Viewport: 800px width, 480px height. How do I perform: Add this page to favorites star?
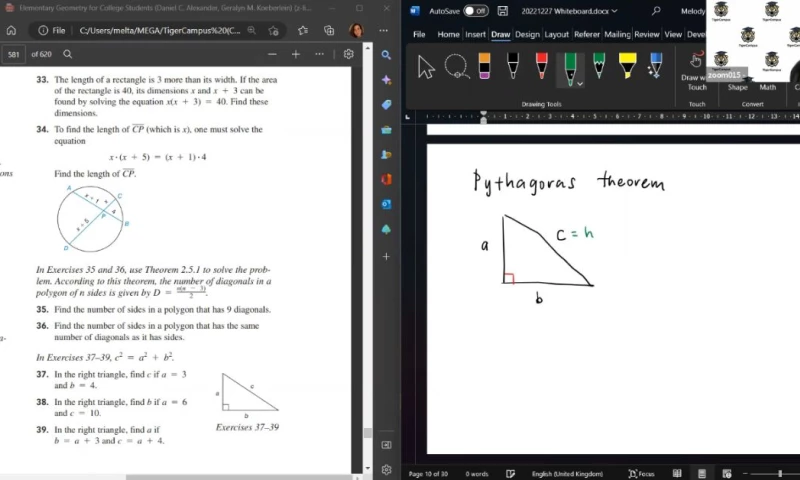(273, 31)
